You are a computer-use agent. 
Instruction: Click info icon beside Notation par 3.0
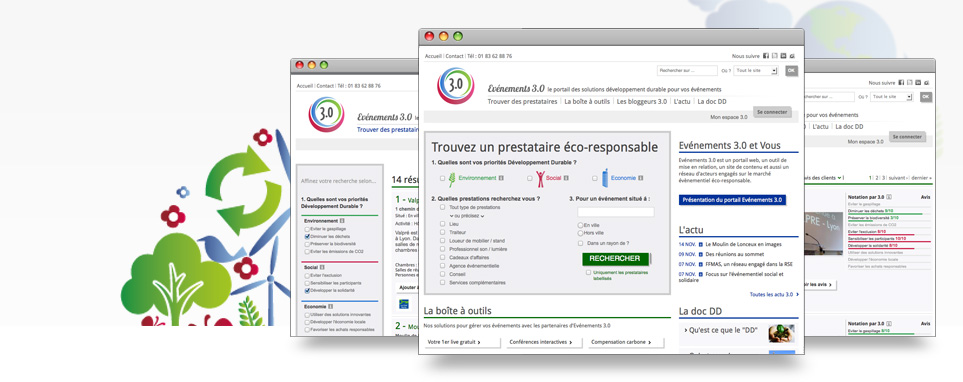point(889,197)
